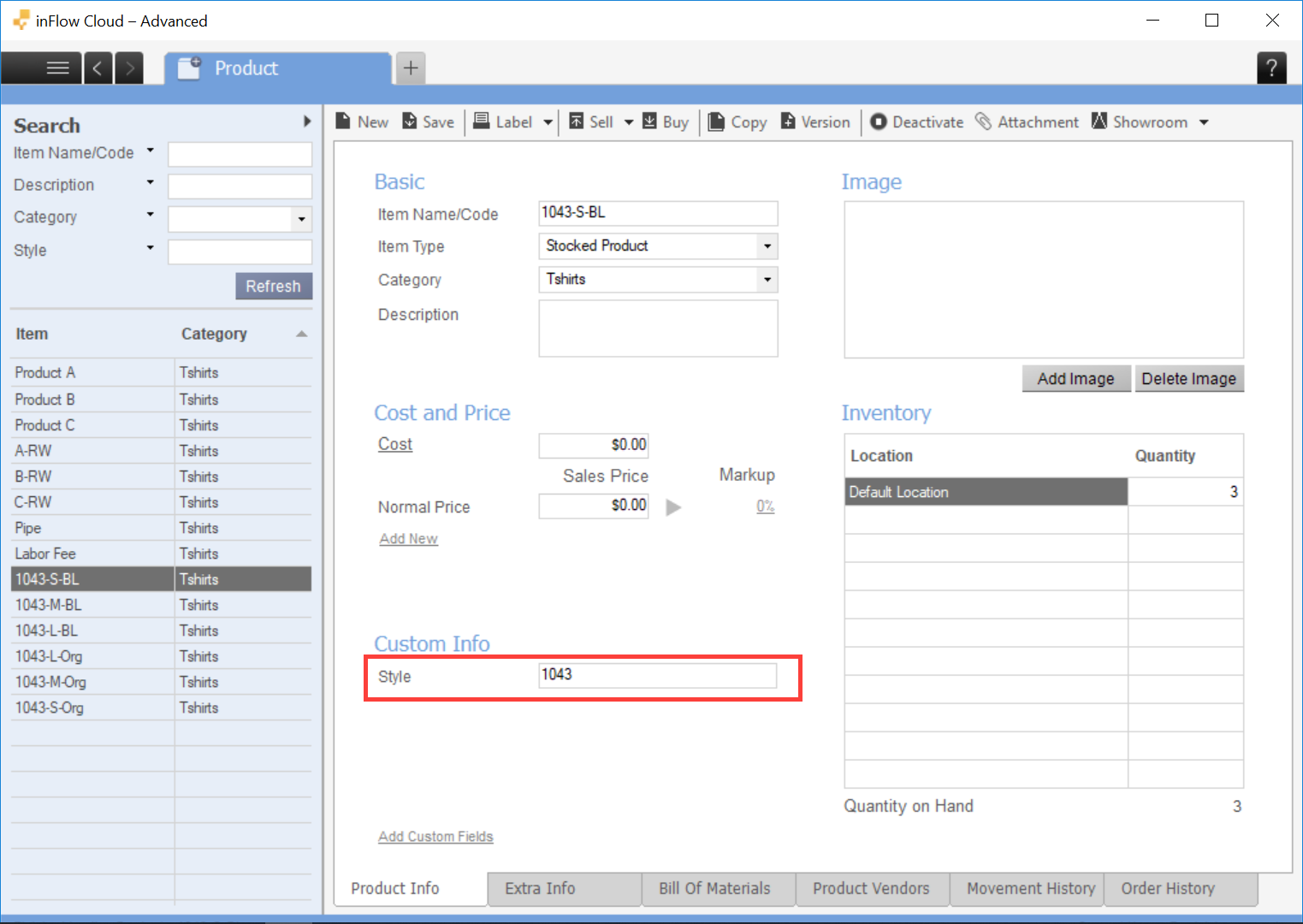Click the Sell toolbar button

click(591, 121)
